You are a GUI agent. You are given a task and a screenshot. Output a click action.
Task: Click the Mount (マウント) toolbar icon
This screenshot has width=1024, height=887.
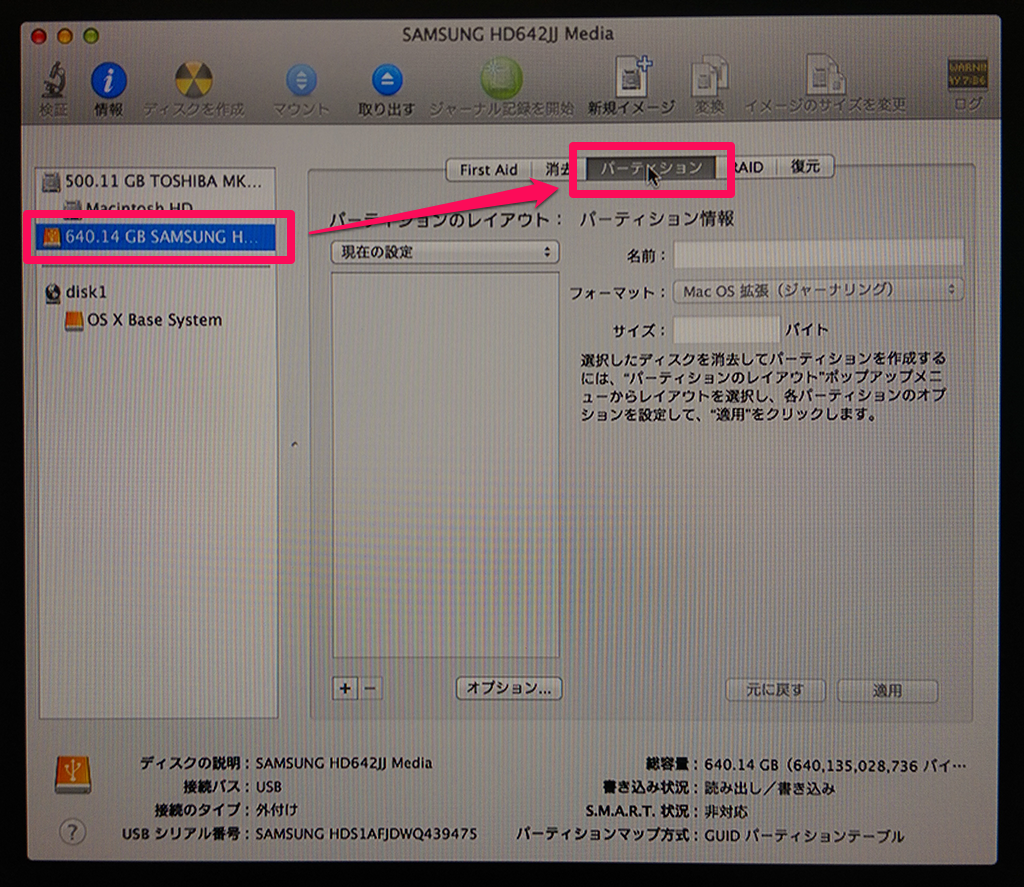coord(301,80)
